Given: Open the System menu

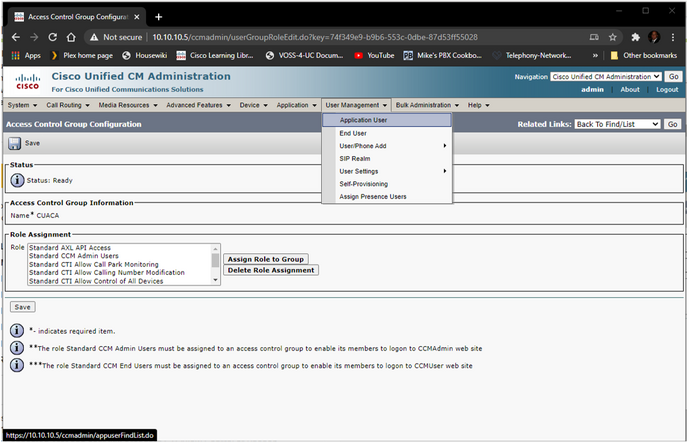Looking at the screenshot, I should 22,105.
